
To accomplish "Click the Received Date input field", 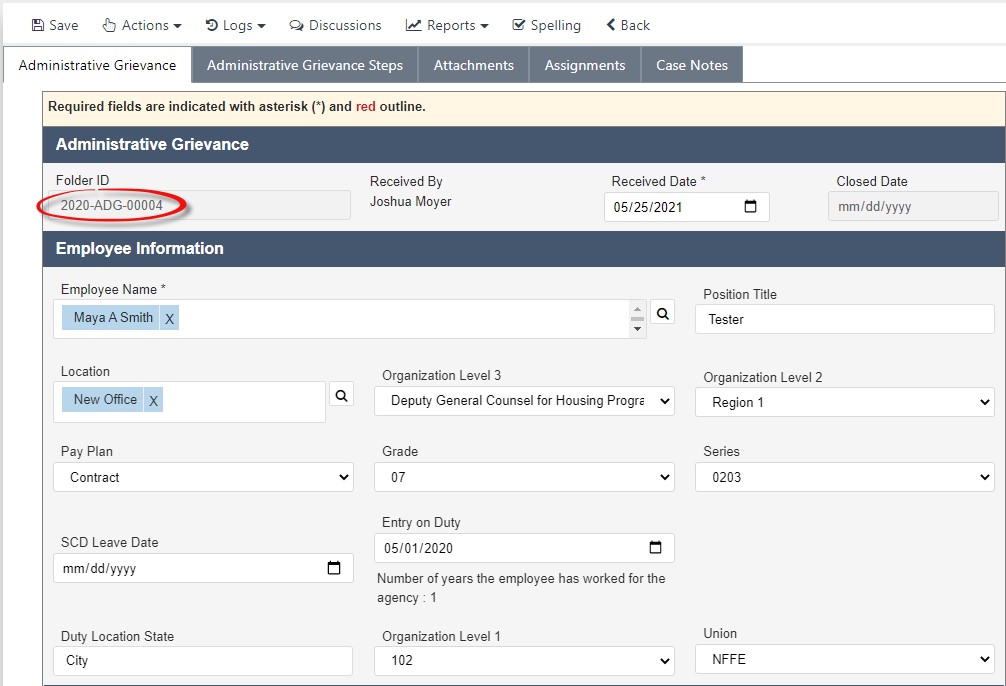I will 686,207.
